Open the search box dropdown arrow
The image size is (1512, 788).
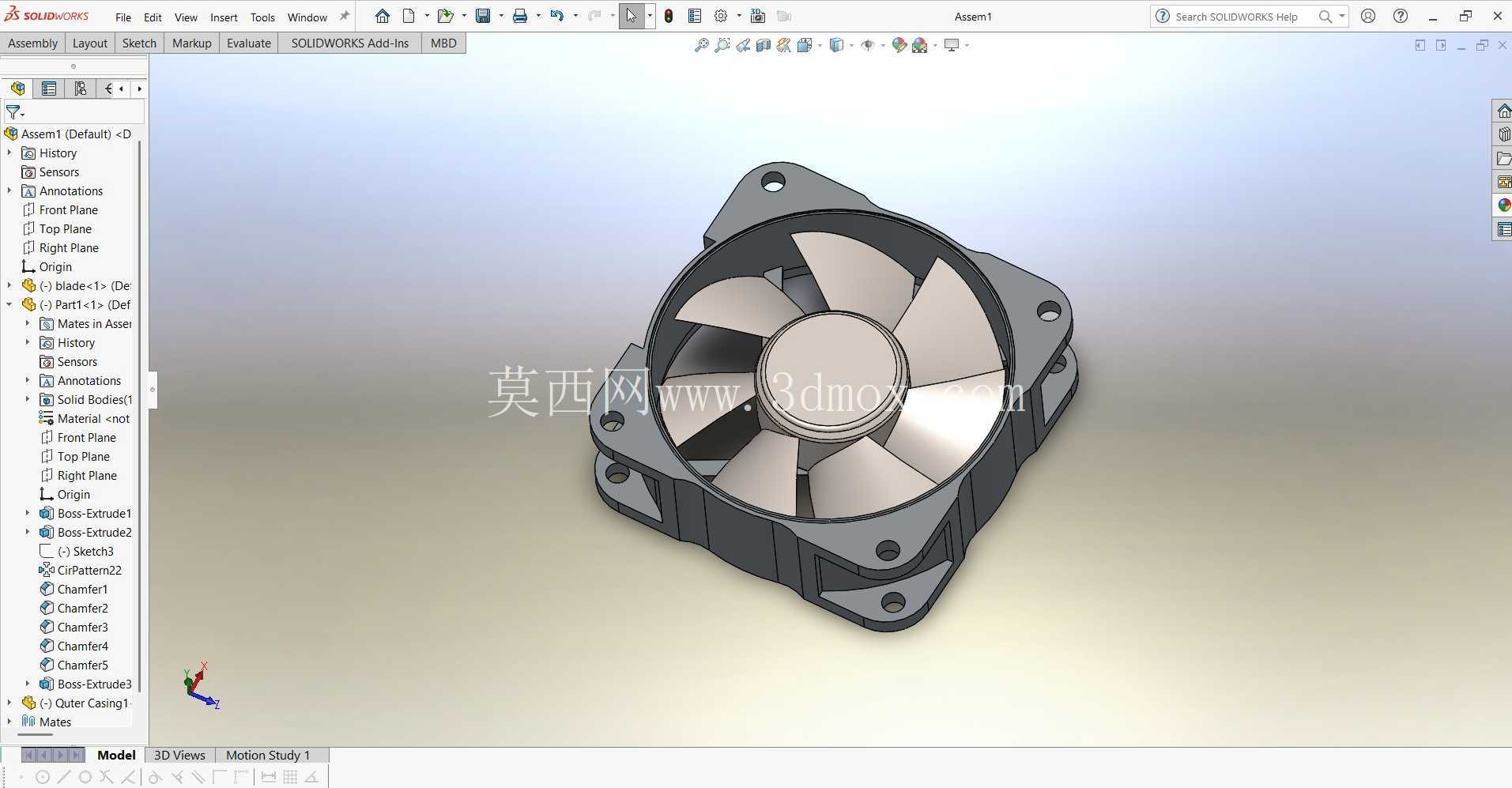[x=1341, y=16]
